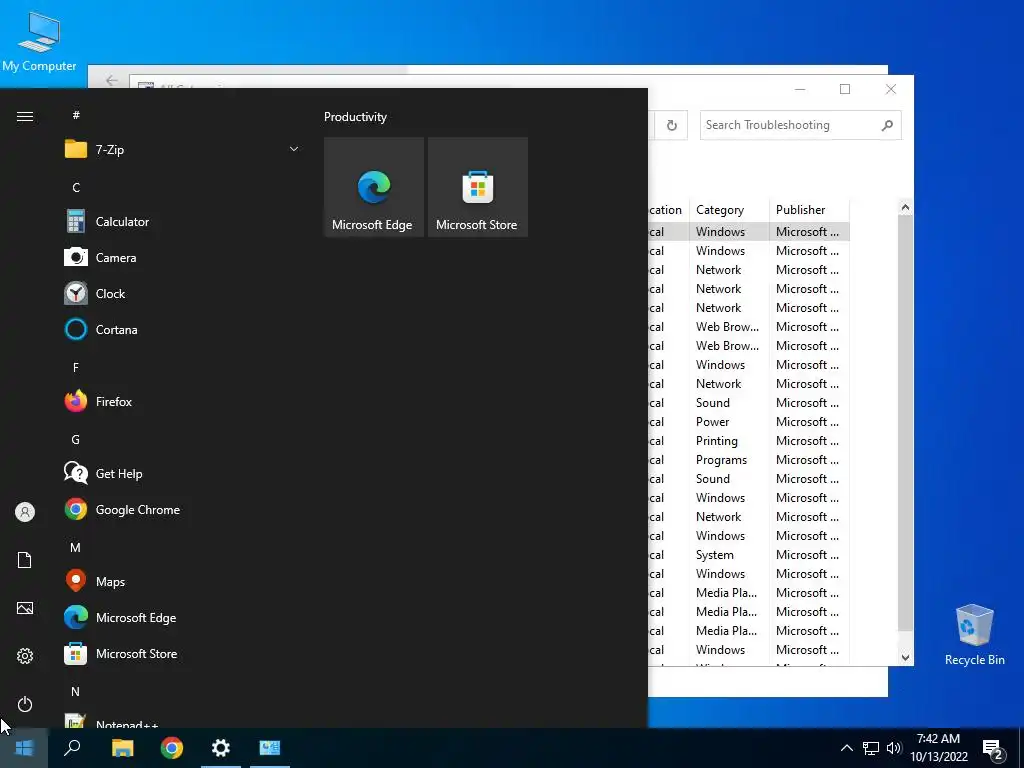The width and height of the screenshot is (1024, 768).
Task: Click the Microsoft Store productivity tile
Action: (x=477, y=187)
